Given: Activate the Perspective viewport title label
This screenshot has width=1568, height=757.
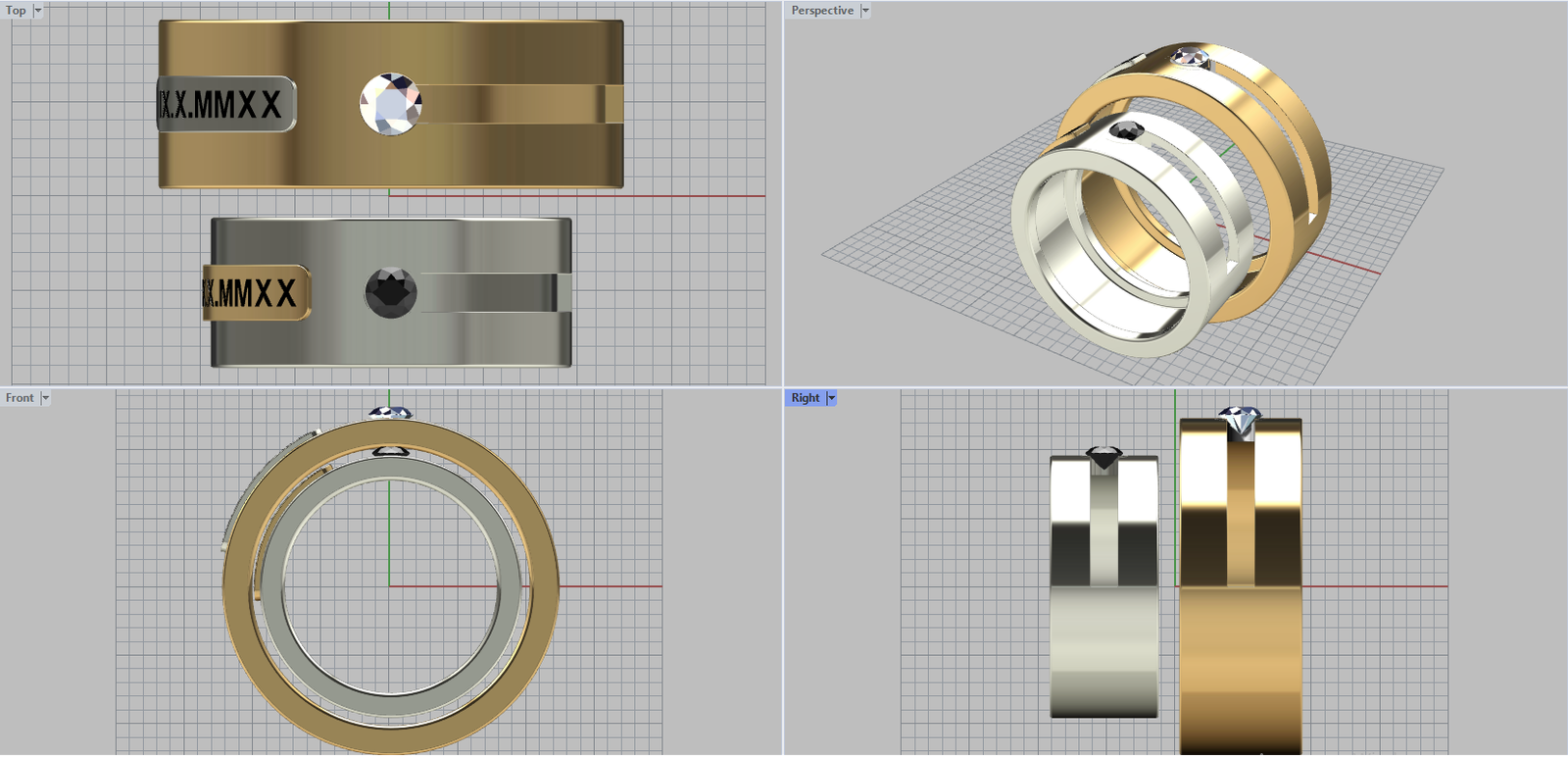Looking at the screenshot, I should [x=822, y=11].
